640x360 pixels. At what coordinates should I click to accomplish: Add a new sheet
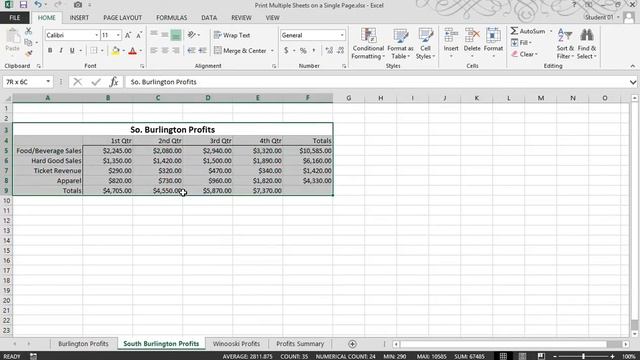[352, 344]
